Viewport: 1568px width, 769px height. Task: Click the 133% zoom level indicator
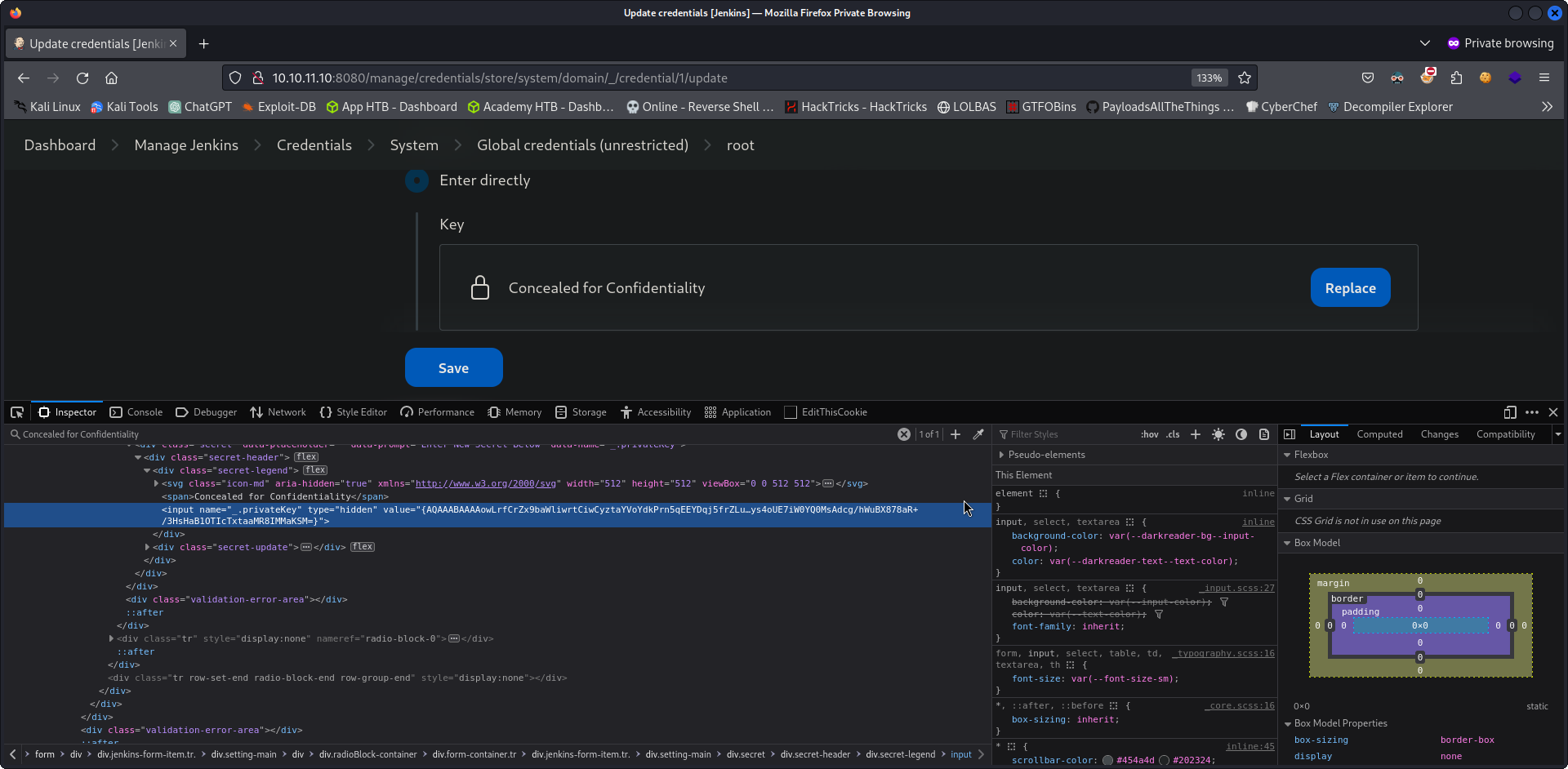[1209, 78]
